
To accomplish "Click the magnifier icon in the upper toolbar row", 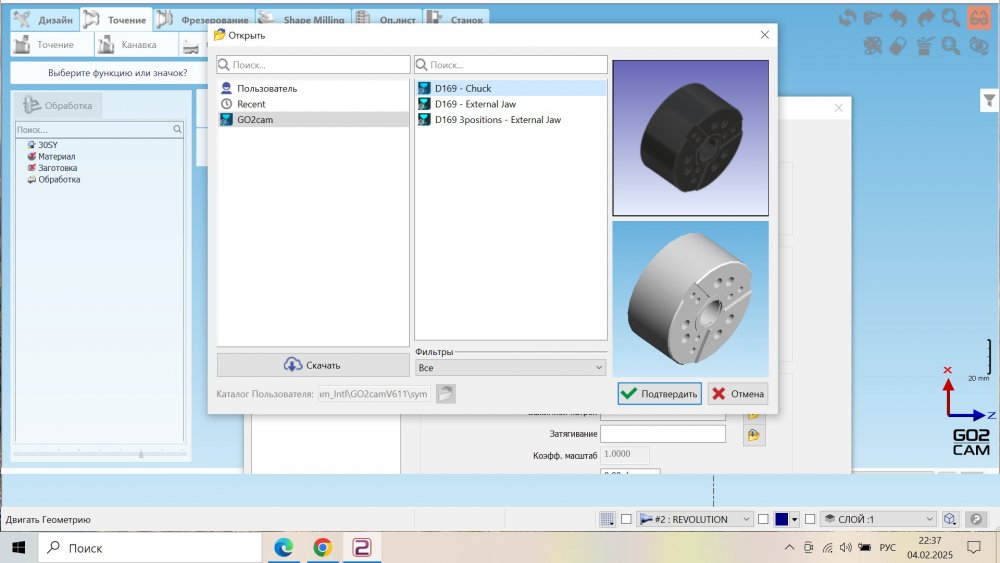I will [x=951, y=18].
